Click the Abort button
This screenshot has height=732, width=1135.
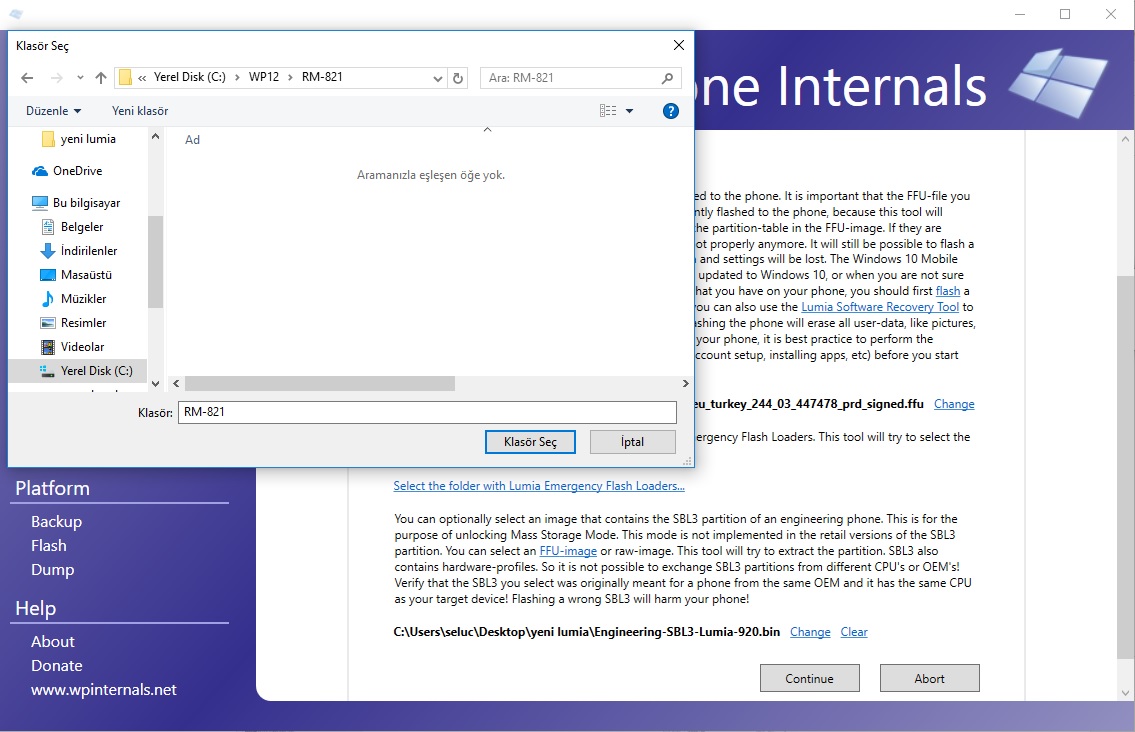click(x=929, y=678)
